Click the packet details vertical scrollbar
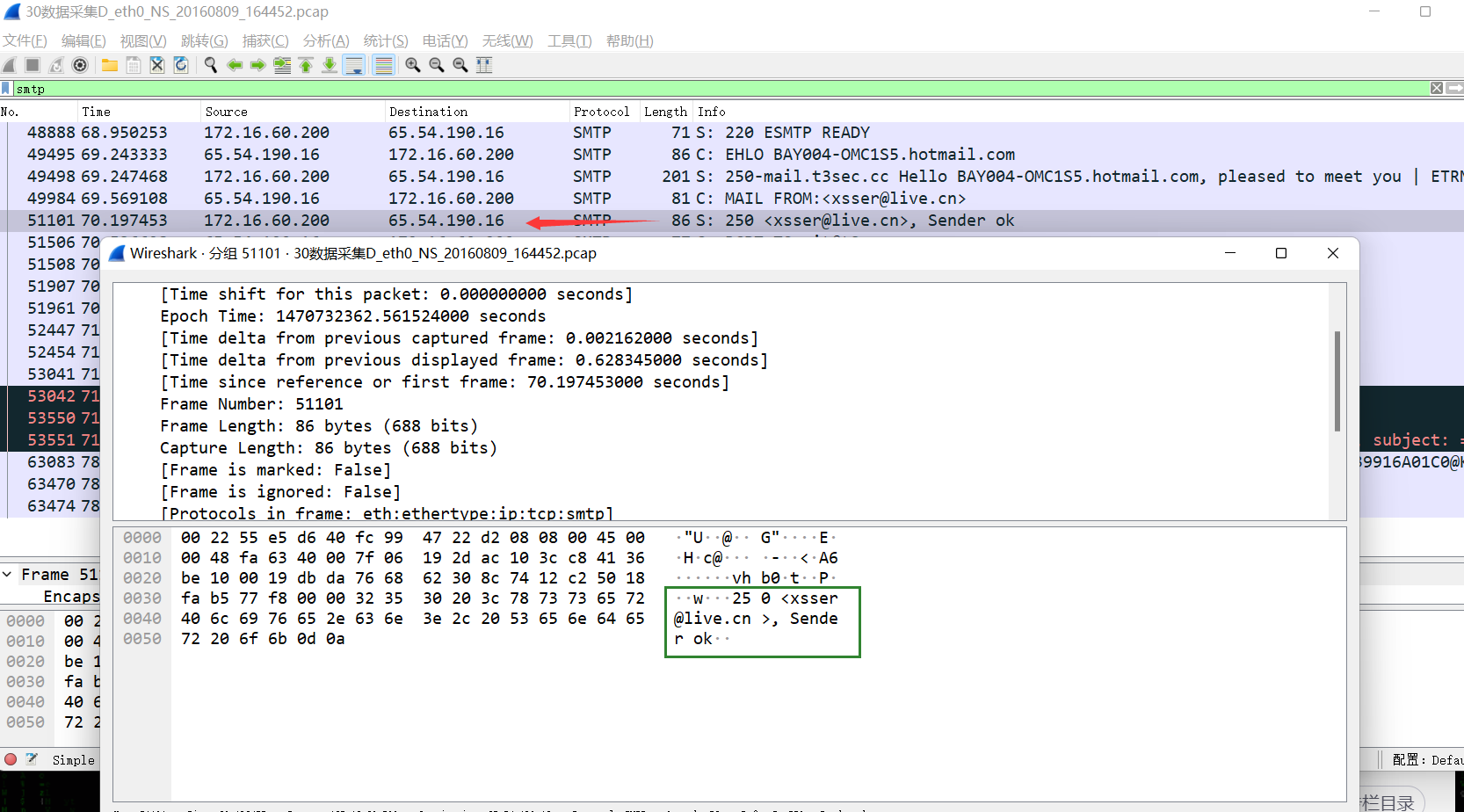The image size is (1464, 812). [1337, 381]
